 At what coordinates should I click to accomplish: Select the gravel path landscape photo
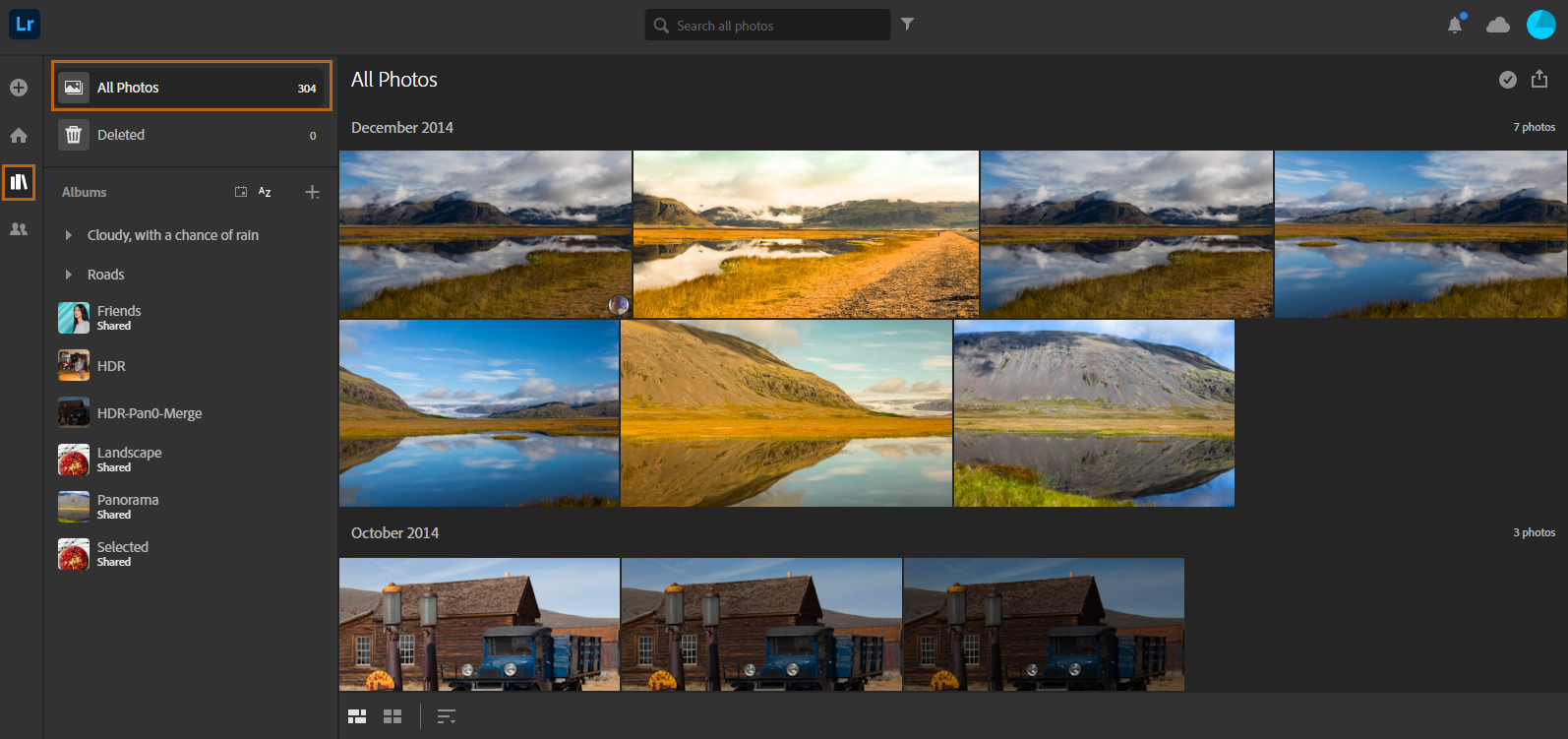806,234
